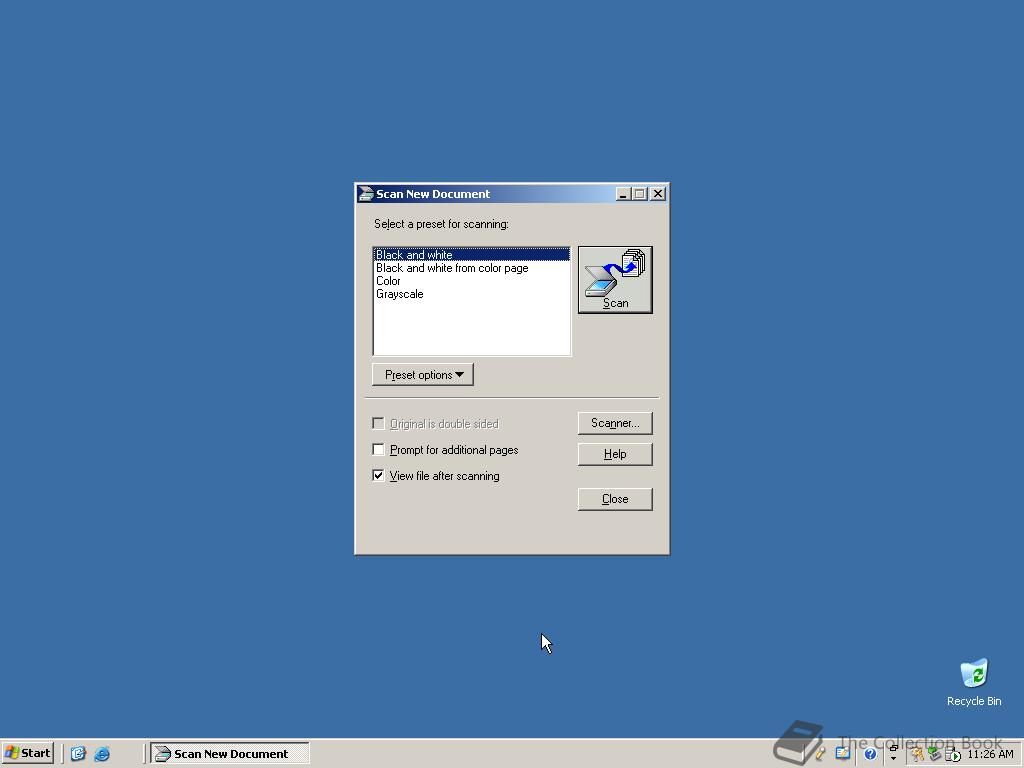The image size is (1024, 768).
Task: Toggle Prompt for additional pages checkbox
Action: (378, 449)
